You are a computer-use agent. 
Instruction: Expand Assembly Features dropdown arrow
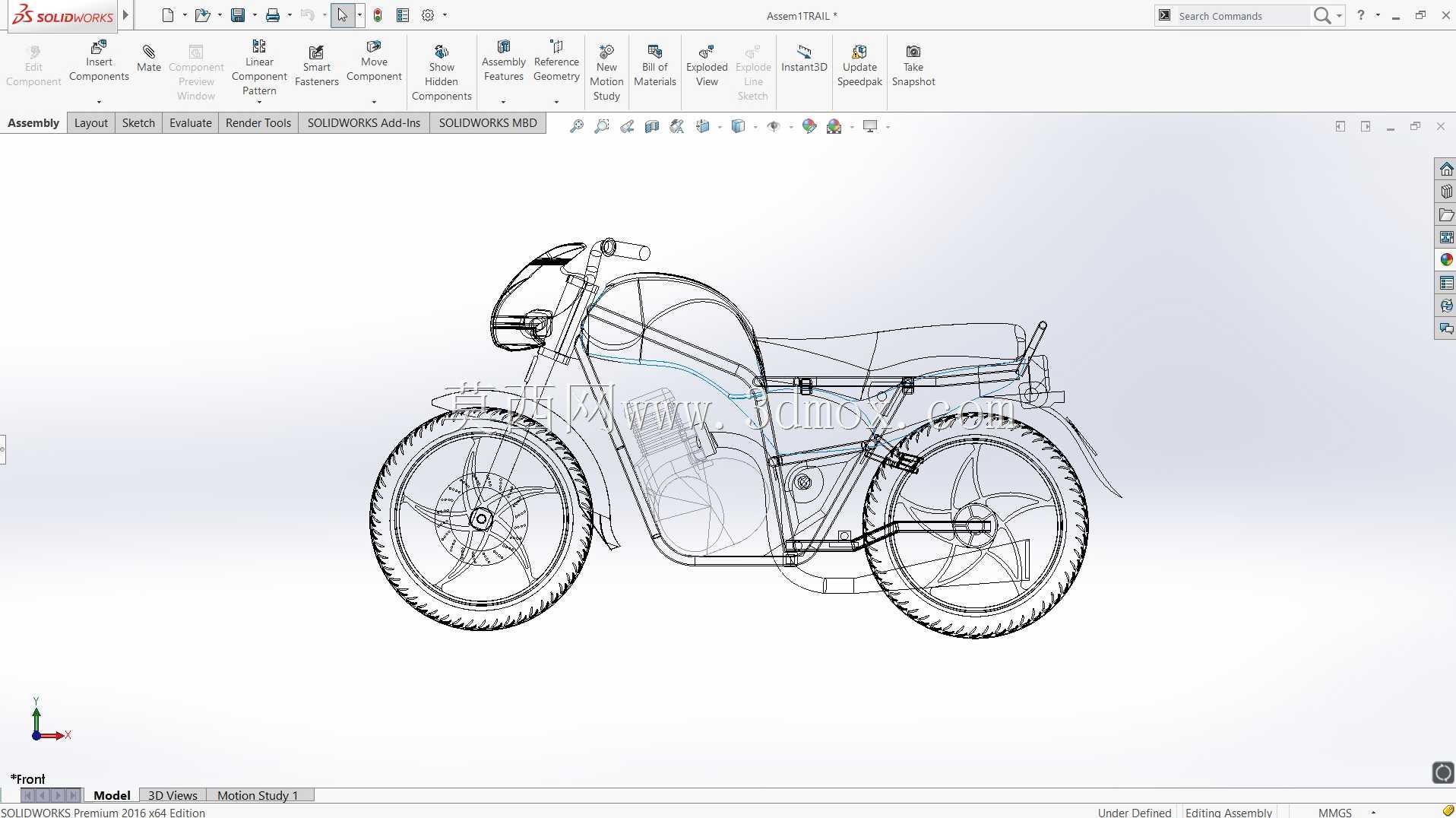pyautogui.click(x=503, y=102)
